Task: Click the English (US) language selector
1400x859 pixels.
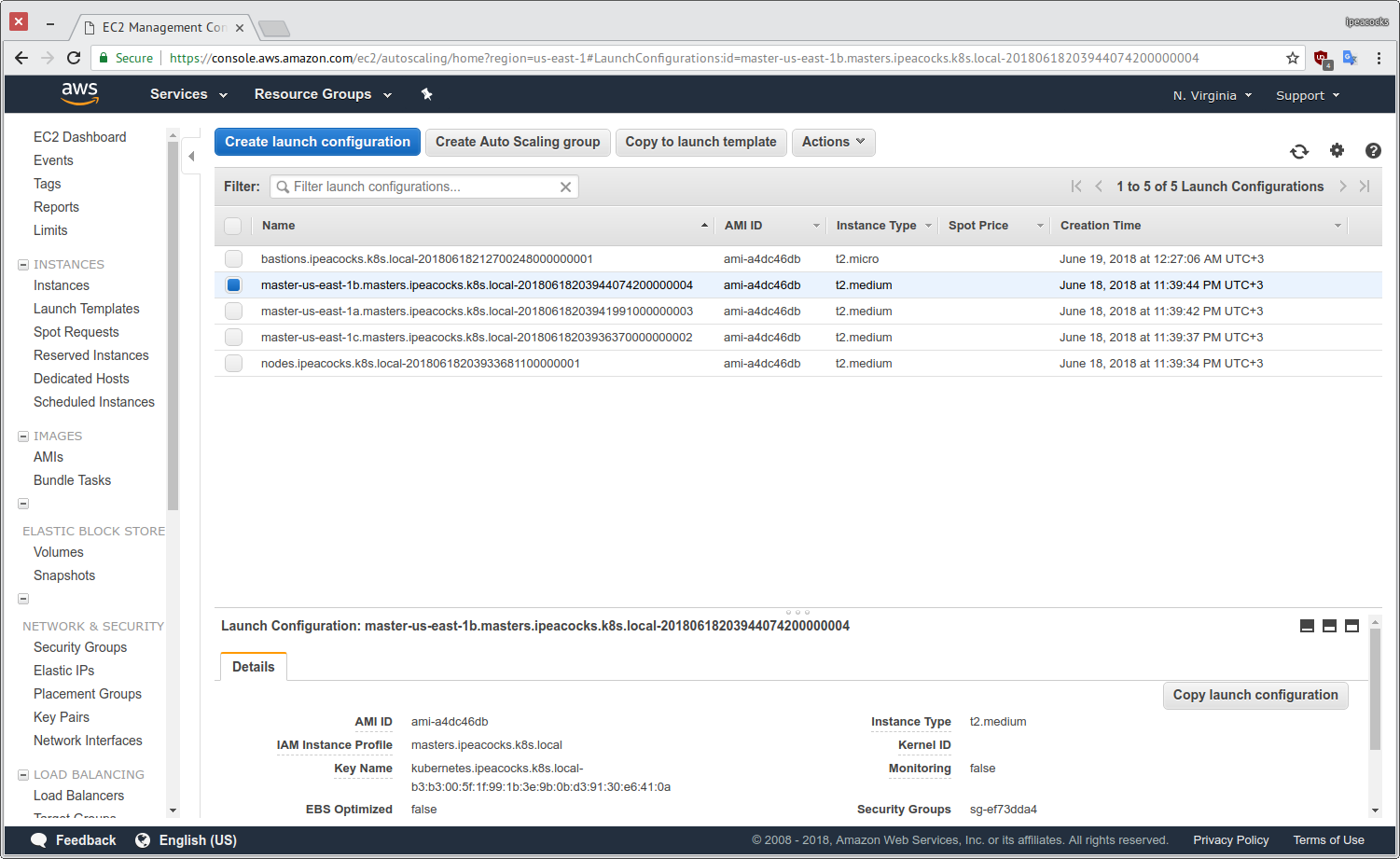Action: coord(198,840)
